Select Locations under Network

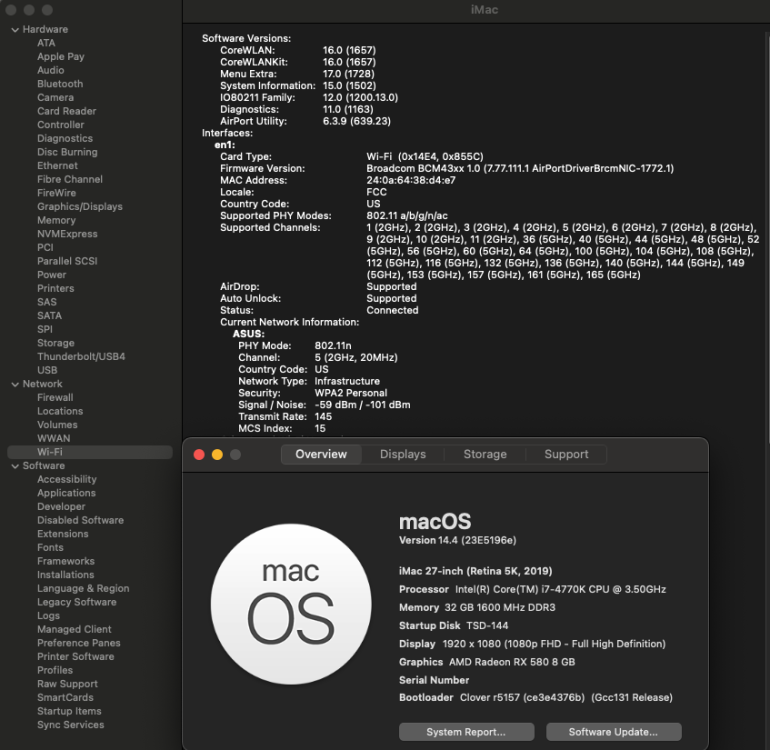pos(60,411)
